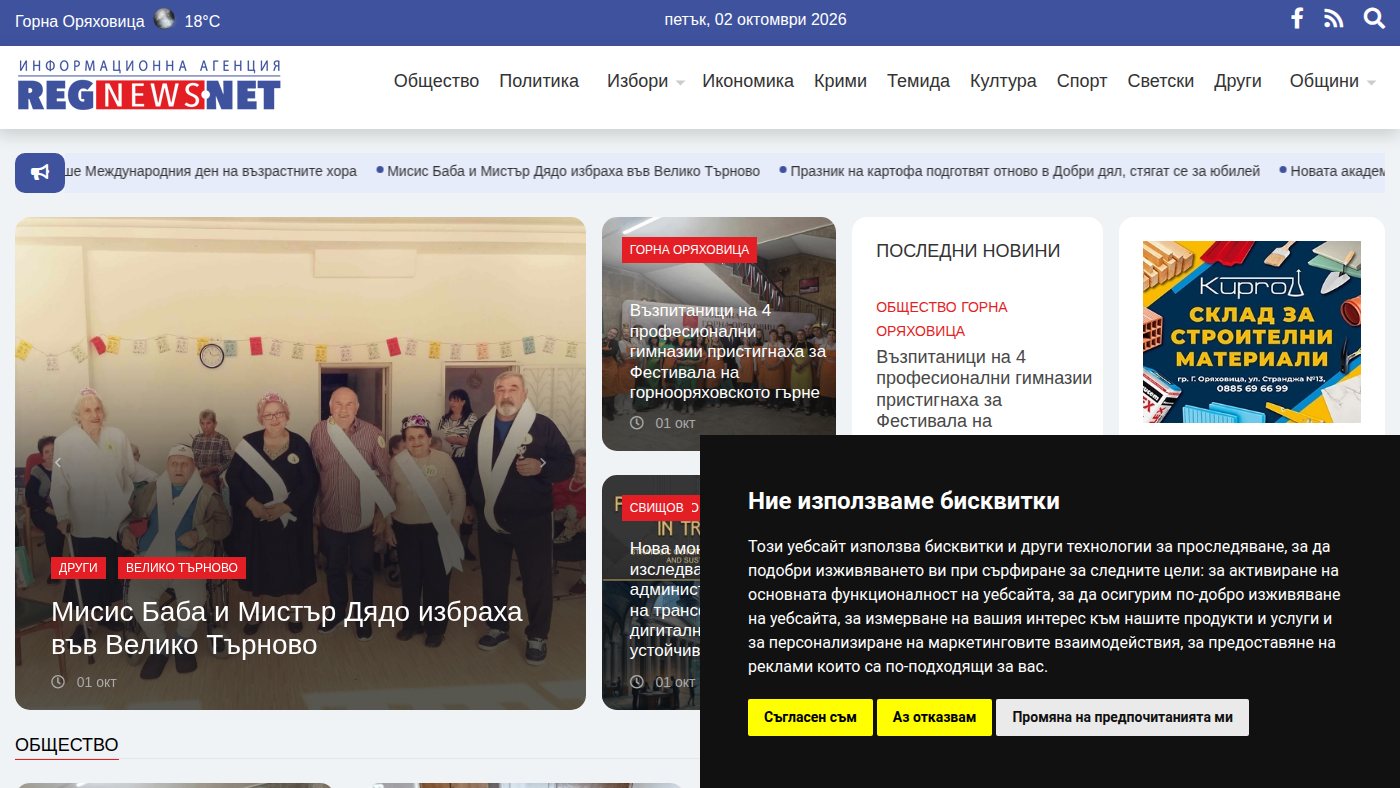Decline cookies with Аз отказвам
The width and height of the screenshot is (1400, 788).
point(934,717)
